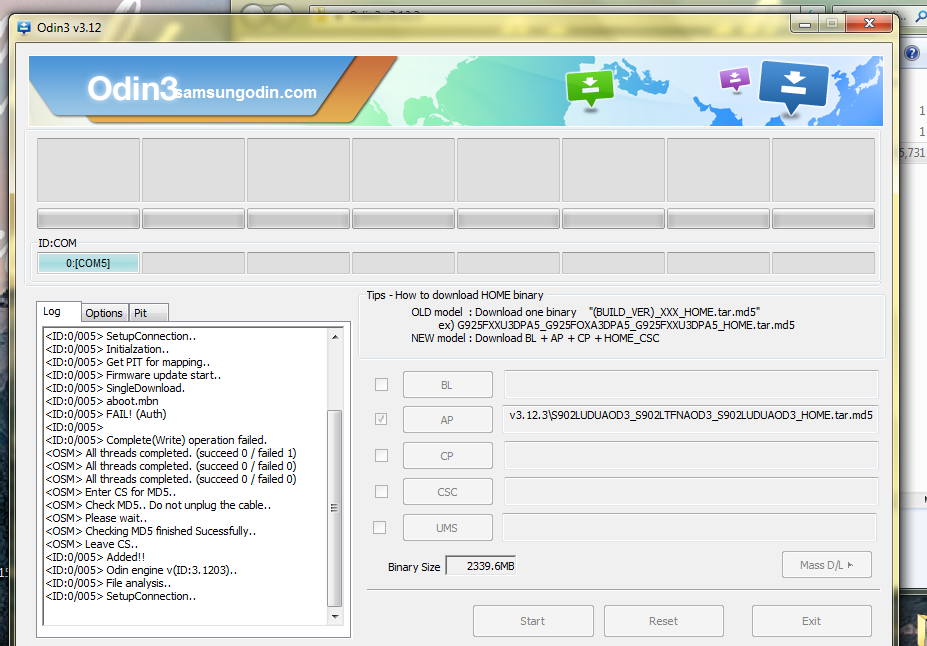Click the AP button to choose file

[448, 420]
